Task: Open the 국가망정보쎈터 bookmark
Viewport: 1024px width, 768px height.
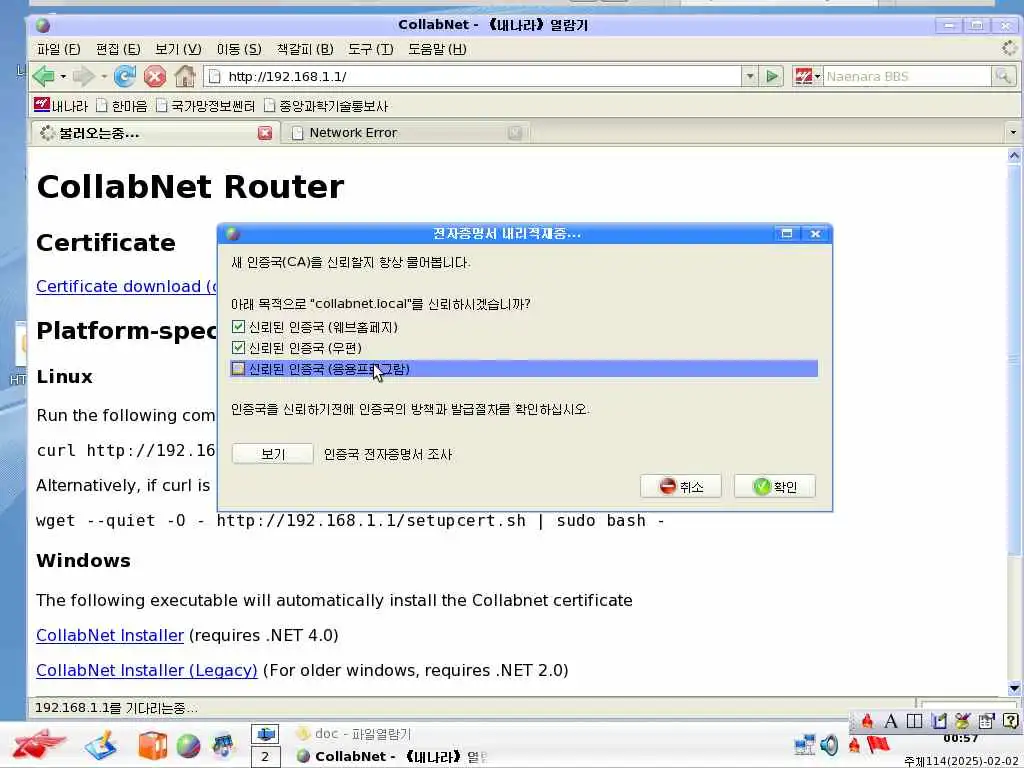Action: coord(205,105)
